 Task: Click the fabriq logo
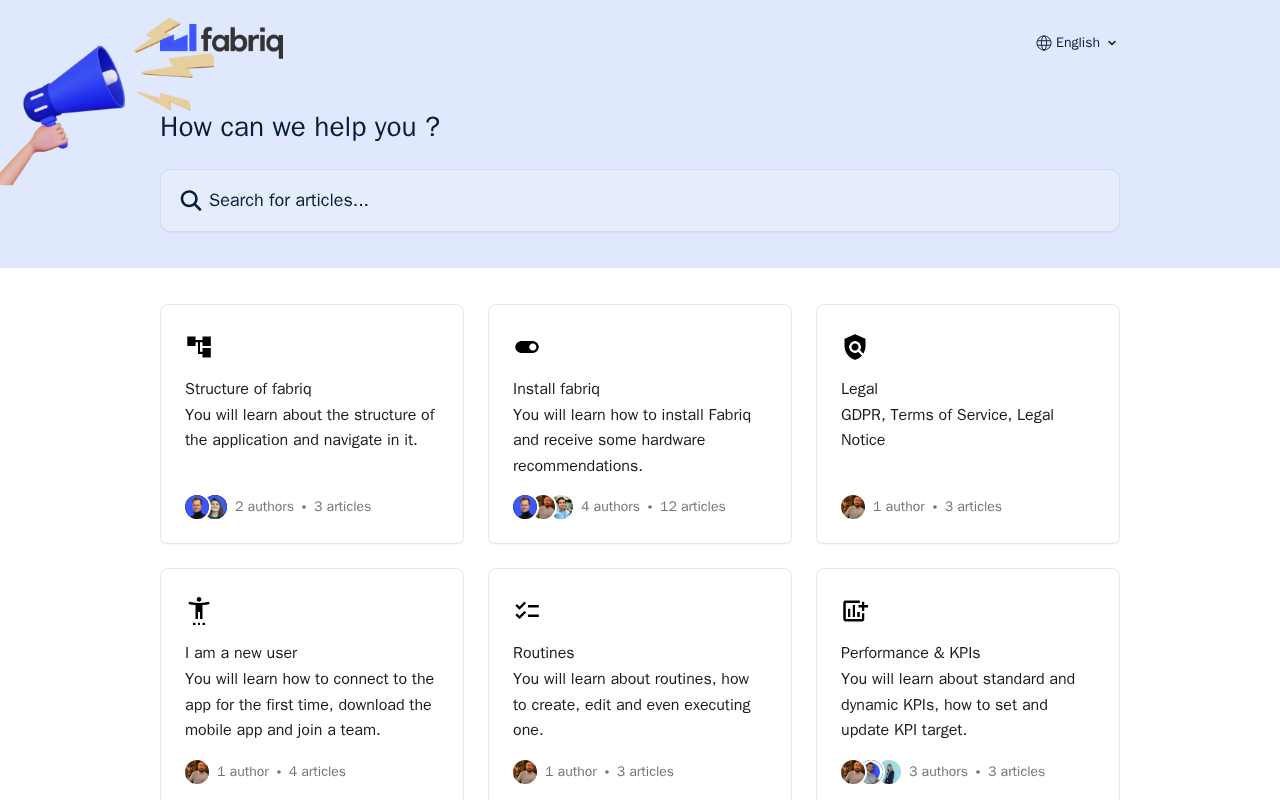click(x=222, y=41)
